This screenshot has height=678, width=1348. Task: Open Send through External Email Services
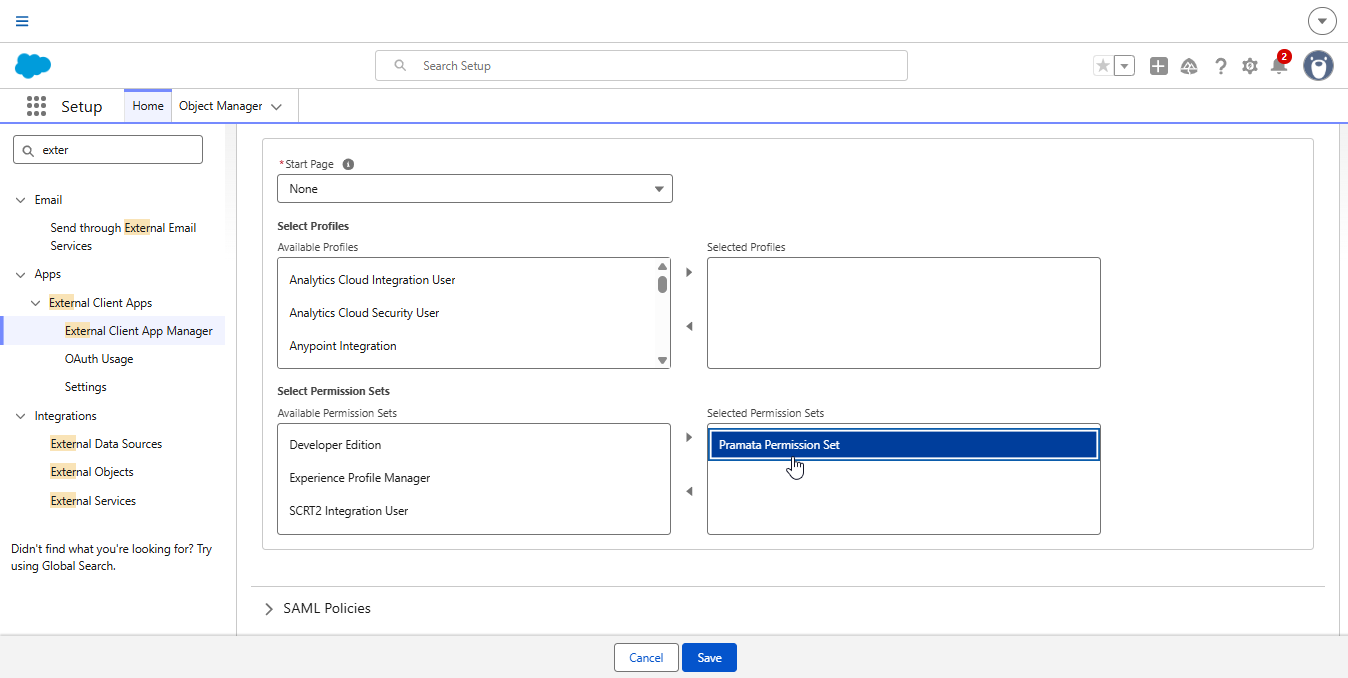pyautogui.click(x=123, y=237)
